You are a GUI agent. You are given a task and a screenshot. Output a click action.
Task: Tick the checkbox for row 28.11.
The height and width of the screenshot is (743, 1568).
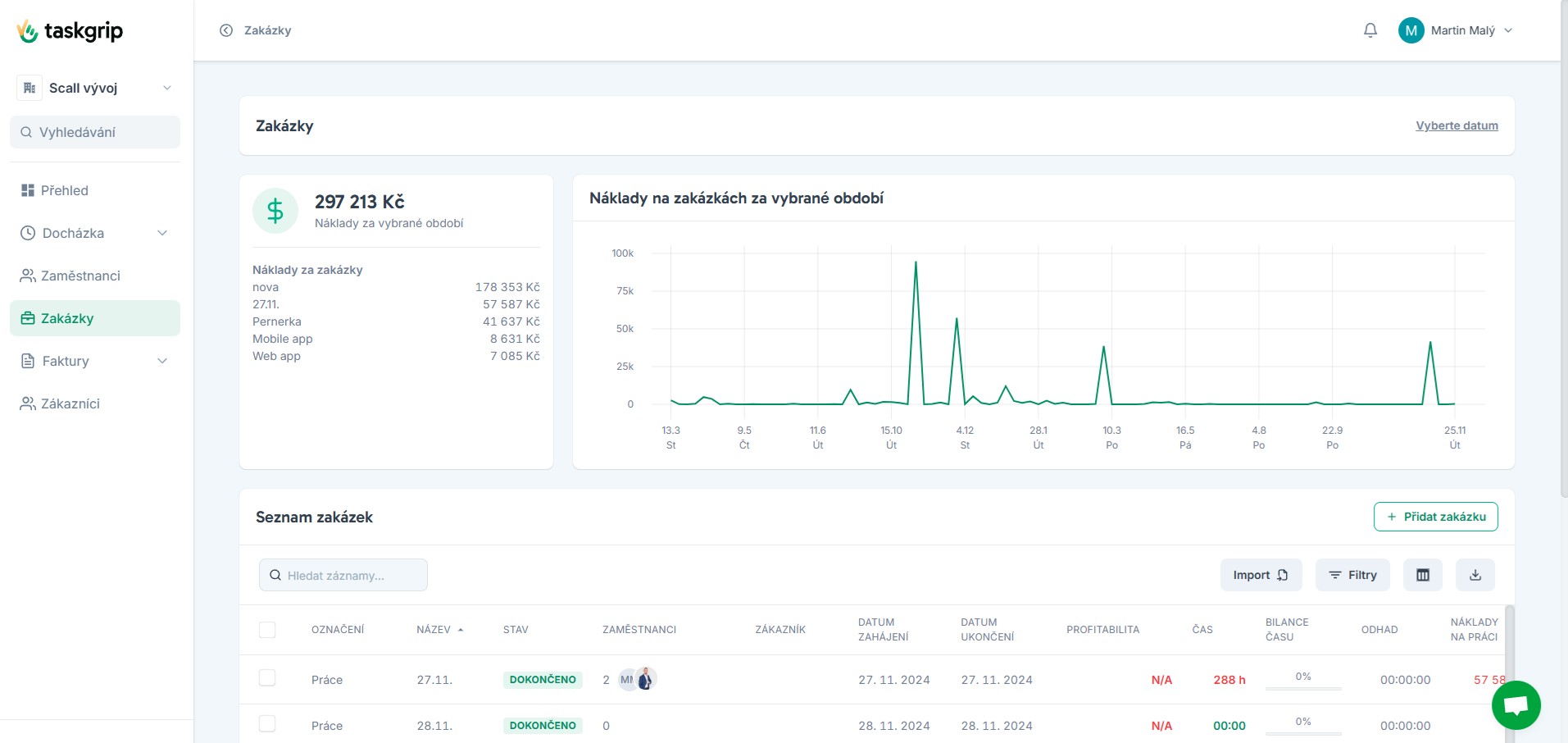(267, 723)
